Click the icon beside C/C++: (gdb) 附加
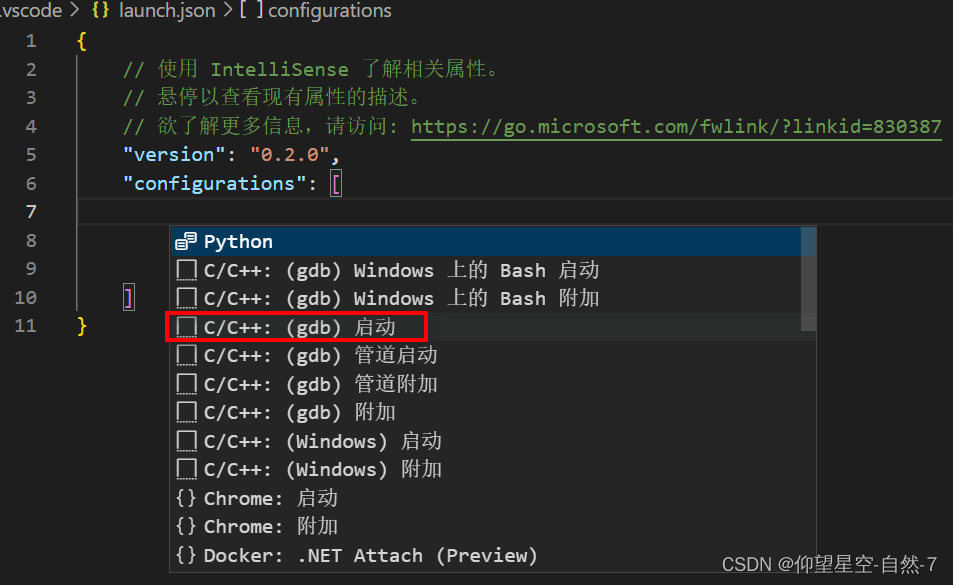Image resolution: width=953 pixels, height=585 pixels. (x=186, y=411)
